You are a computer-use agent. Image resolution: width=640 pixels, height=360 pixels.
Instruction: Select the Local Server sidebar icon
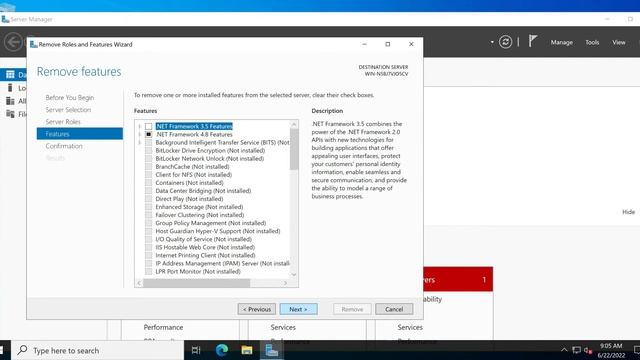pos(10,88)
